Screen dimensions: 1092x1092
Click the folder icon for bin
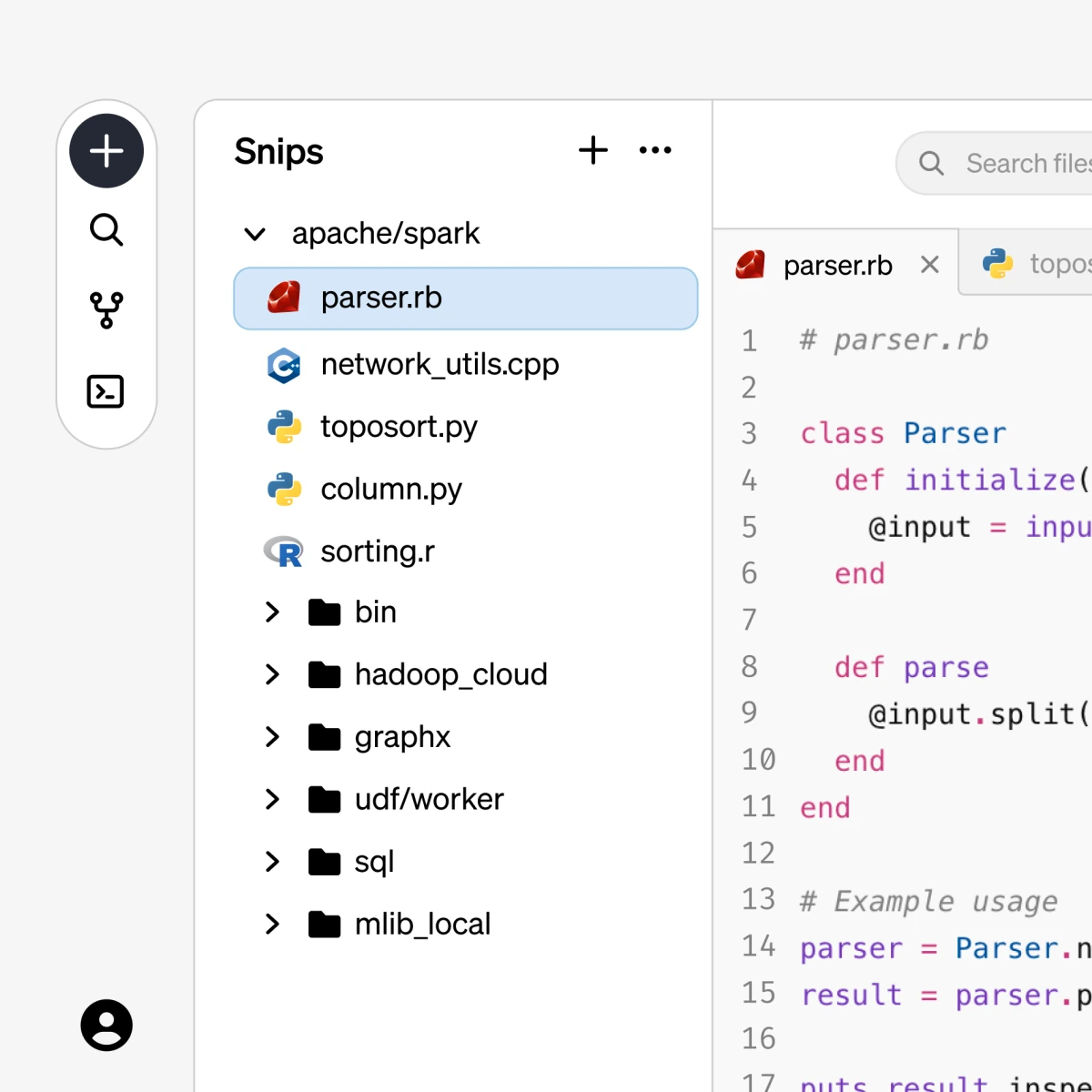click(x=324, y=612)
